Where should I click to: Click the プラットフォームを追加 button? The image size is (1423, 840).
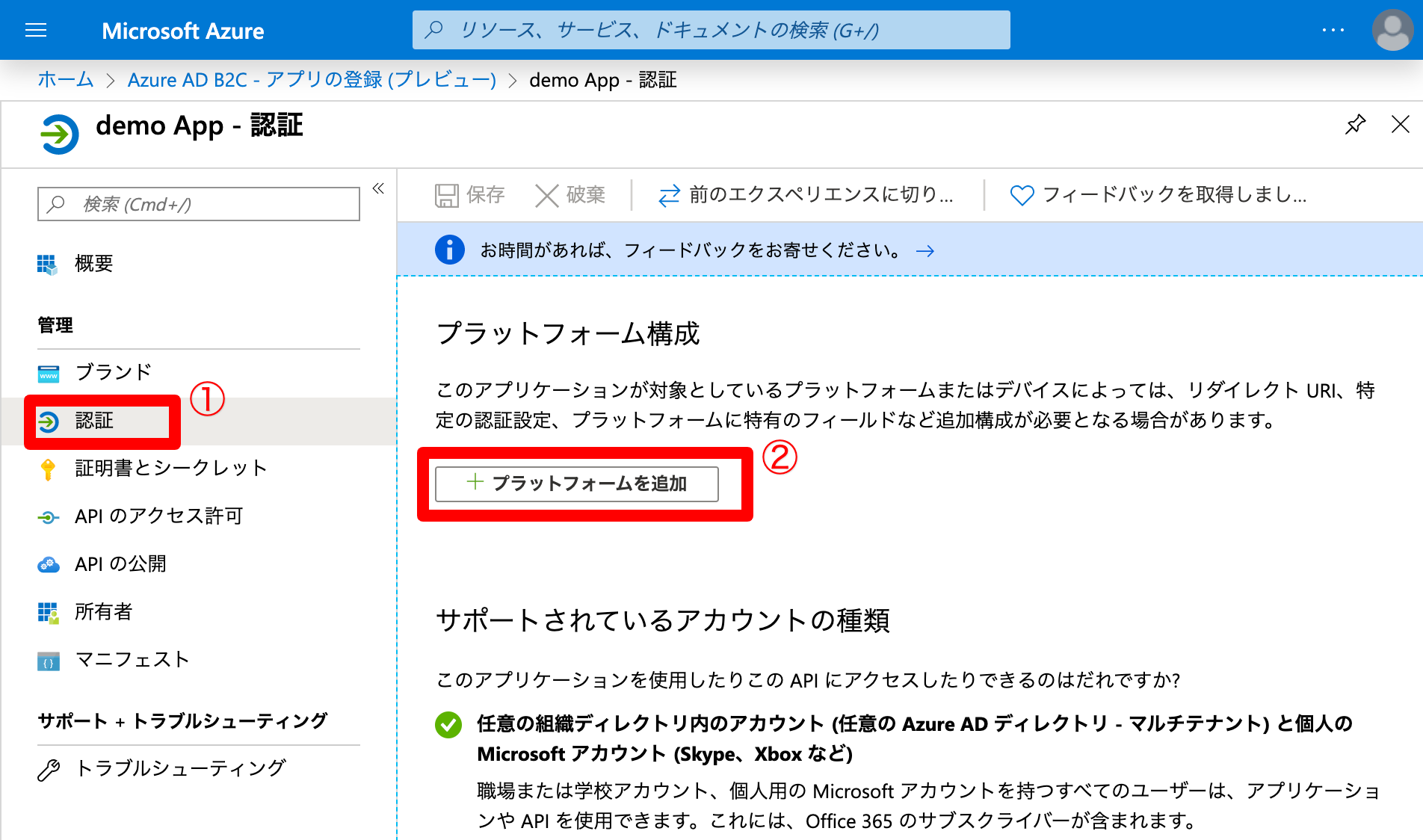pyautogui.click(x=577, y=484)
